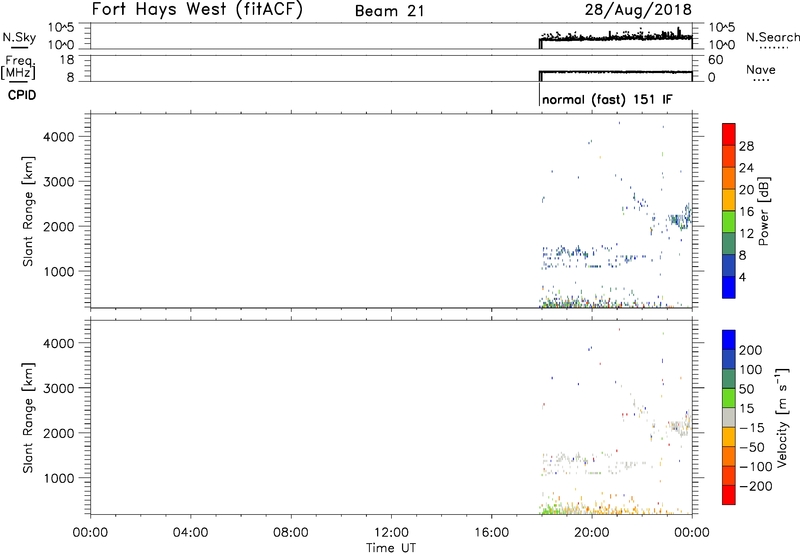Click 'Slant Range [km]' title of velocity panel
The width and height of the screenshot is (800, 554).
click(28, 418)
